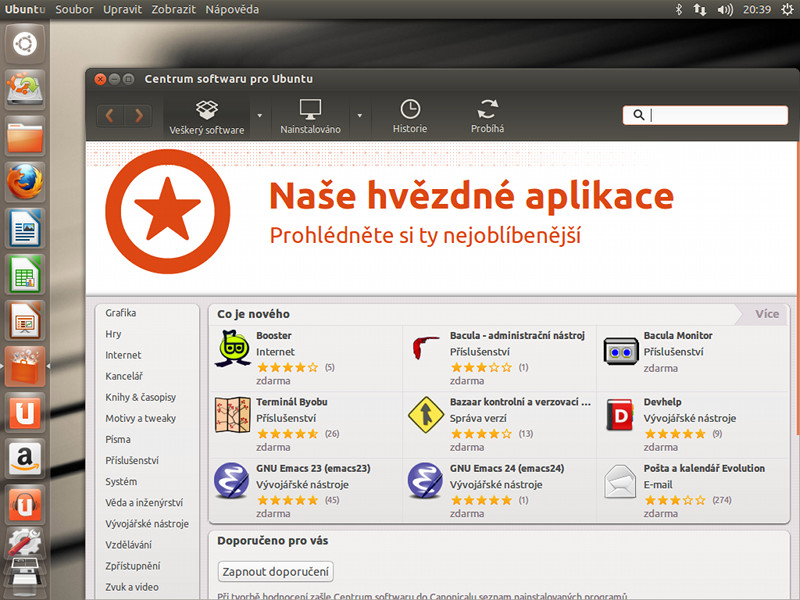This screenshot has height=600, width=800.
Task: Click the GNU Emacs 23 icon
Action: pyautogui.click(x=232, y=481)
